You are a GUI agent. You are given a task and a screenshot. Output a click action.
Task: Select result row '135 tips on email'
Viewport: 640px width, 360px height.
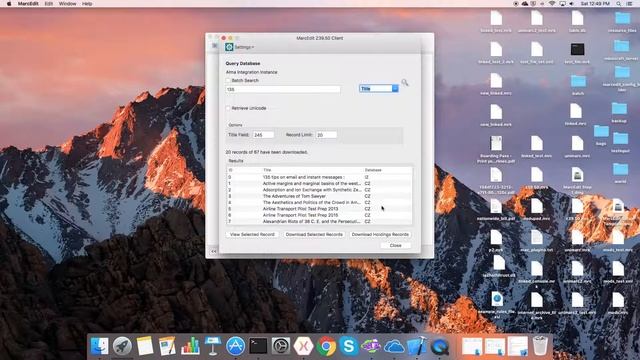click(x=319, y=177)
